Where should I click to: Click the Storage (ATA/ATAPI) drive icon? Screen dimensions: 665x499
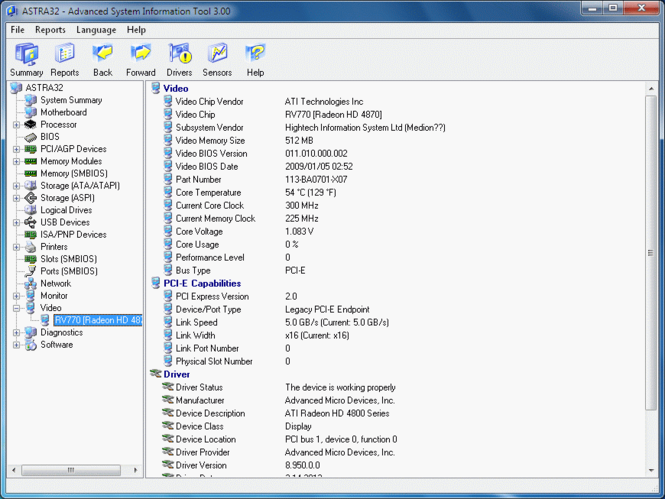[31, 186]
